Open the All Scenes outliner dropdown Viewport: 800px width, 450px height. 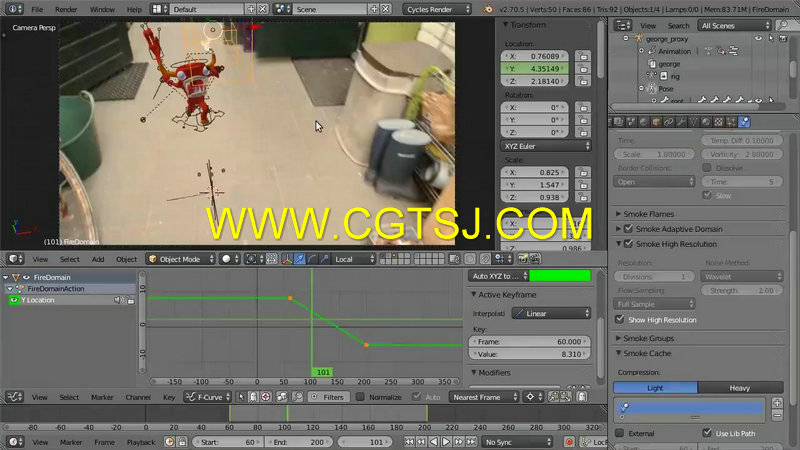coord(734,25)
